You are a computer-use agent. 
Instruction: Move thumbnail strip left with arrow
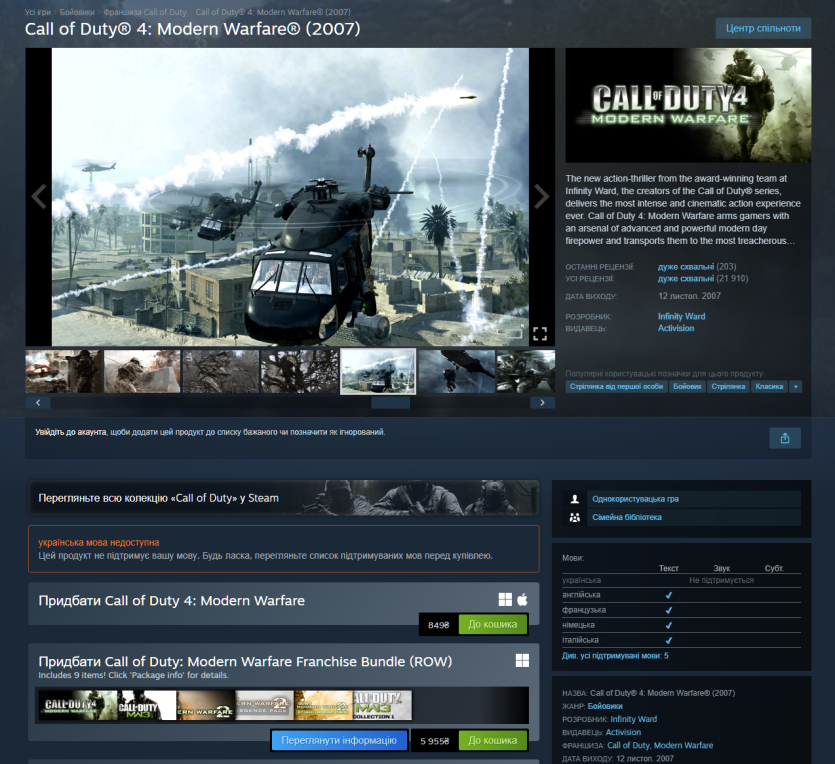(38, 402)
